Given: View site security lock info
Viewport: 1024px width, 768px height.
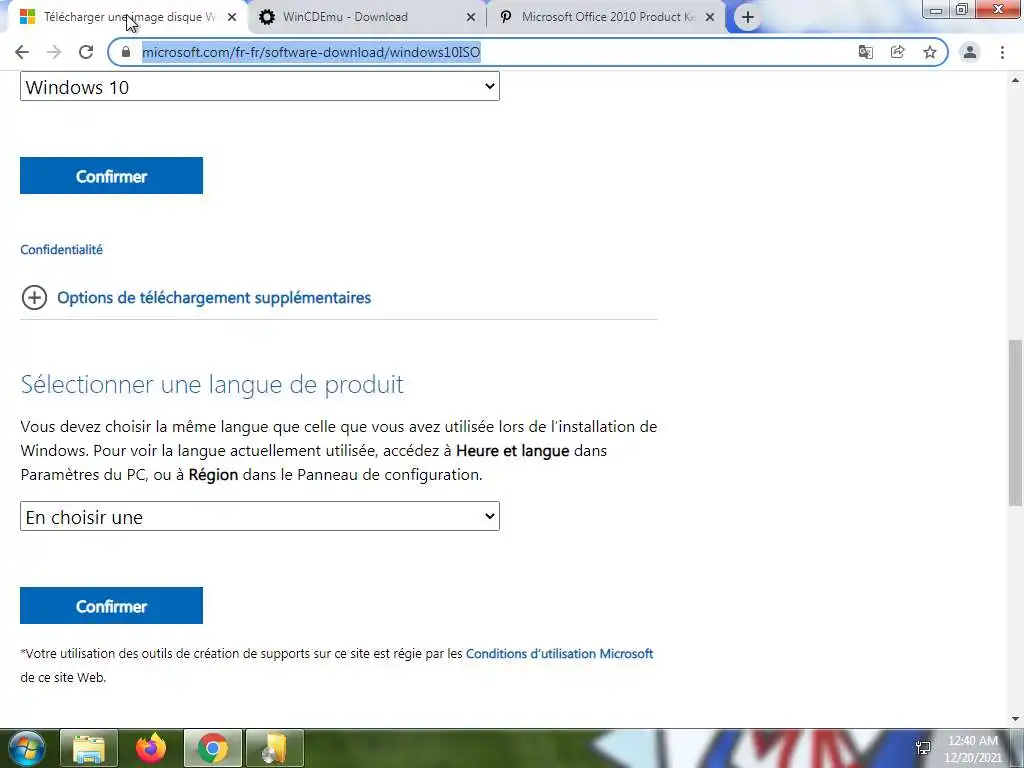Looking at the screenshot, I should pyautogui.click(x=126, y=52).
